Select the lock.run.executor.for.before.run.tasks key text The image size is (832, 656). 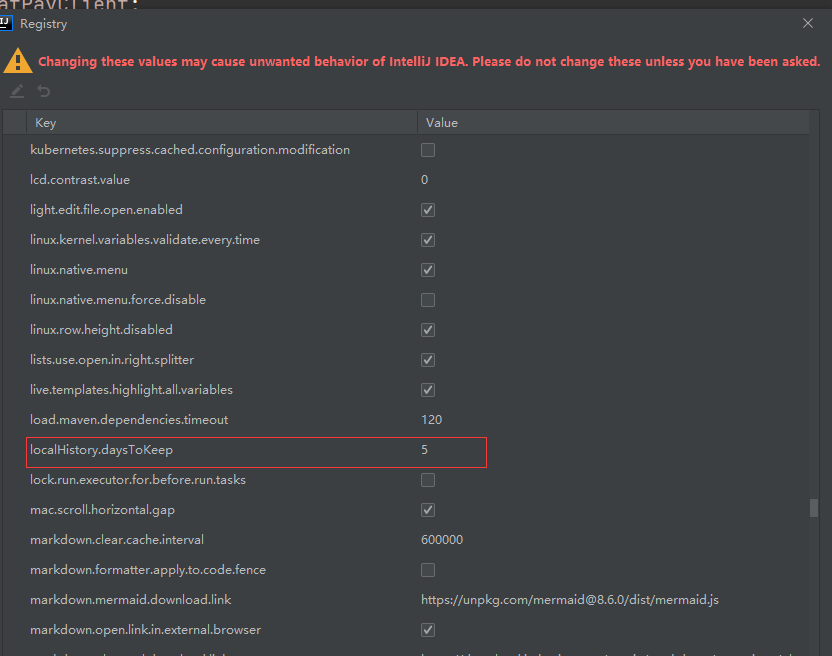pos(138,480)
